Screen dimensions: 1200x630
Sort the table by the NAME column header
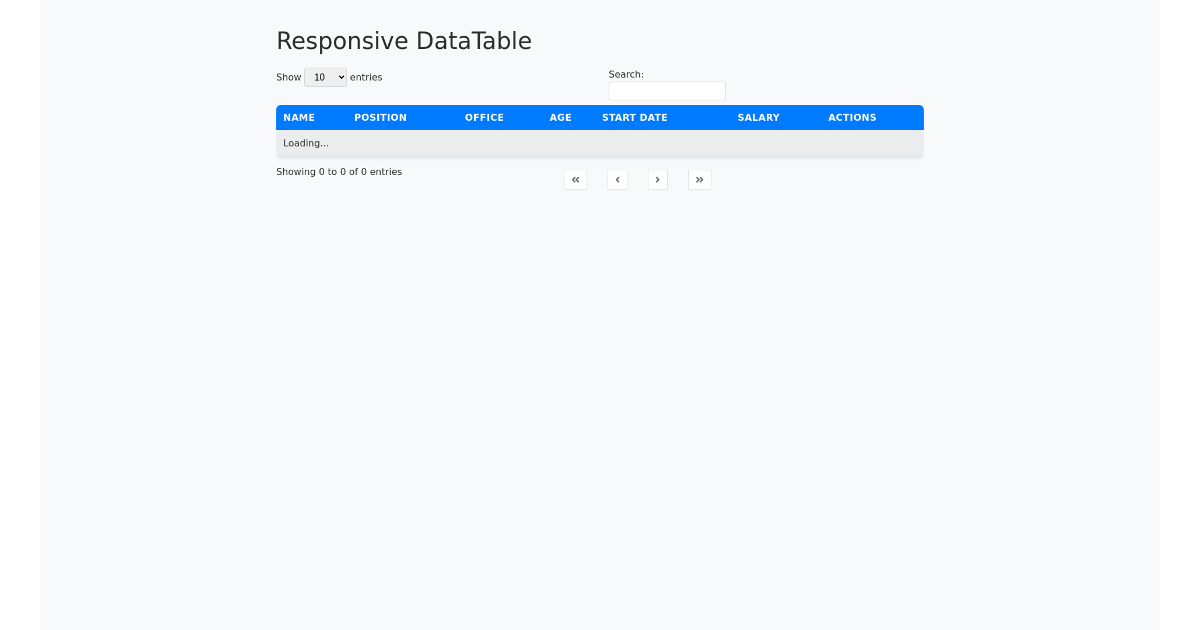coord(298,117)
